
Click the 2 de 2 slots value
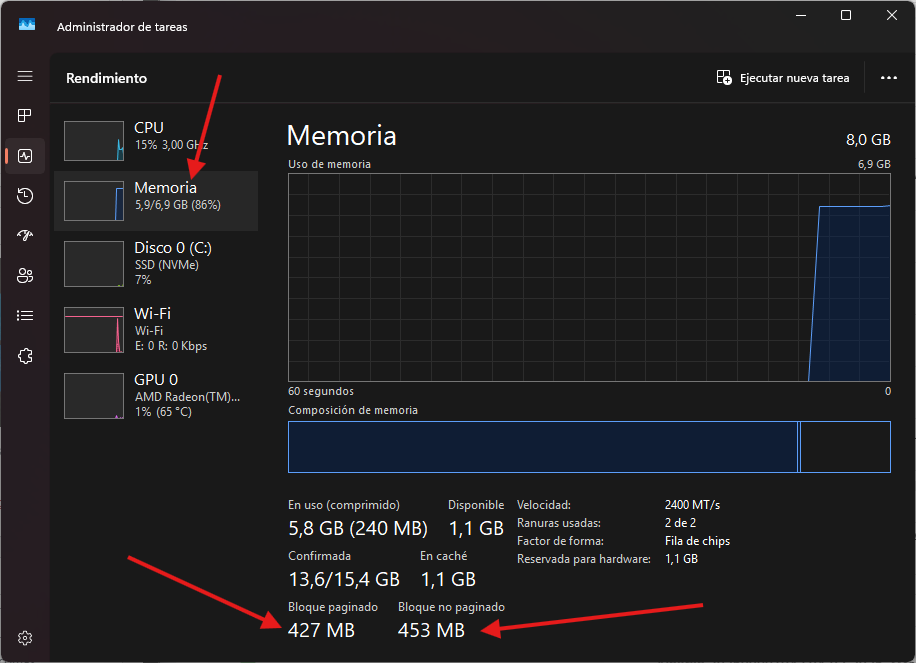pos(680,523)
